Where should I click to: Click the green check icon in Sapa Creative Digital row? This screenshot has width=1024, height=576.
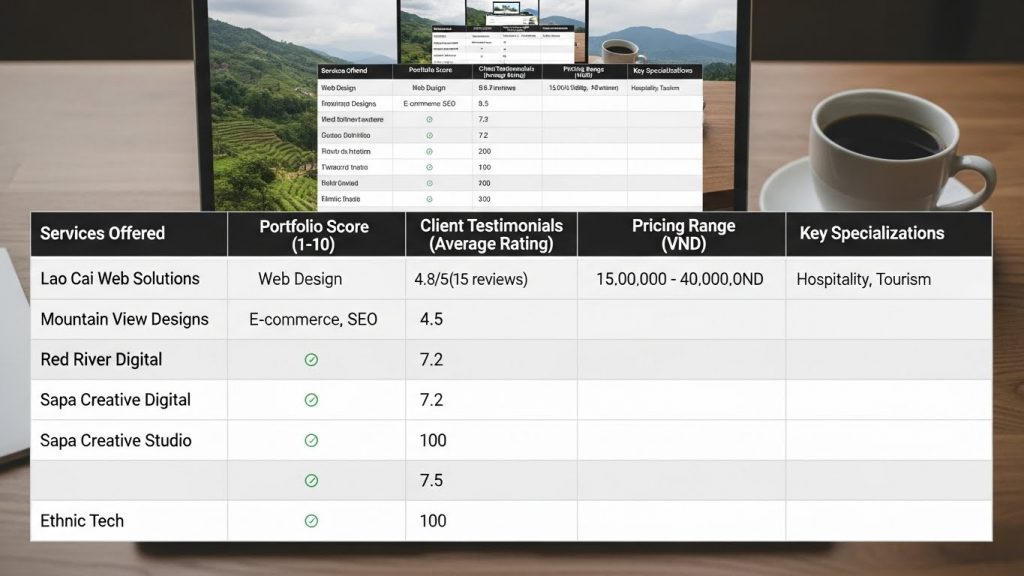tap(312, 400)
